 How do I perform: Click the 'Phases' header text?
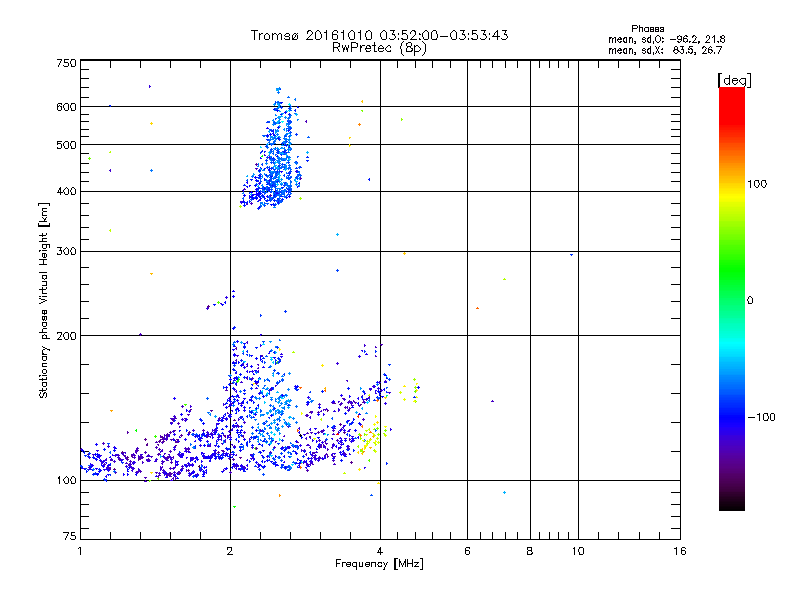(647, 29)
